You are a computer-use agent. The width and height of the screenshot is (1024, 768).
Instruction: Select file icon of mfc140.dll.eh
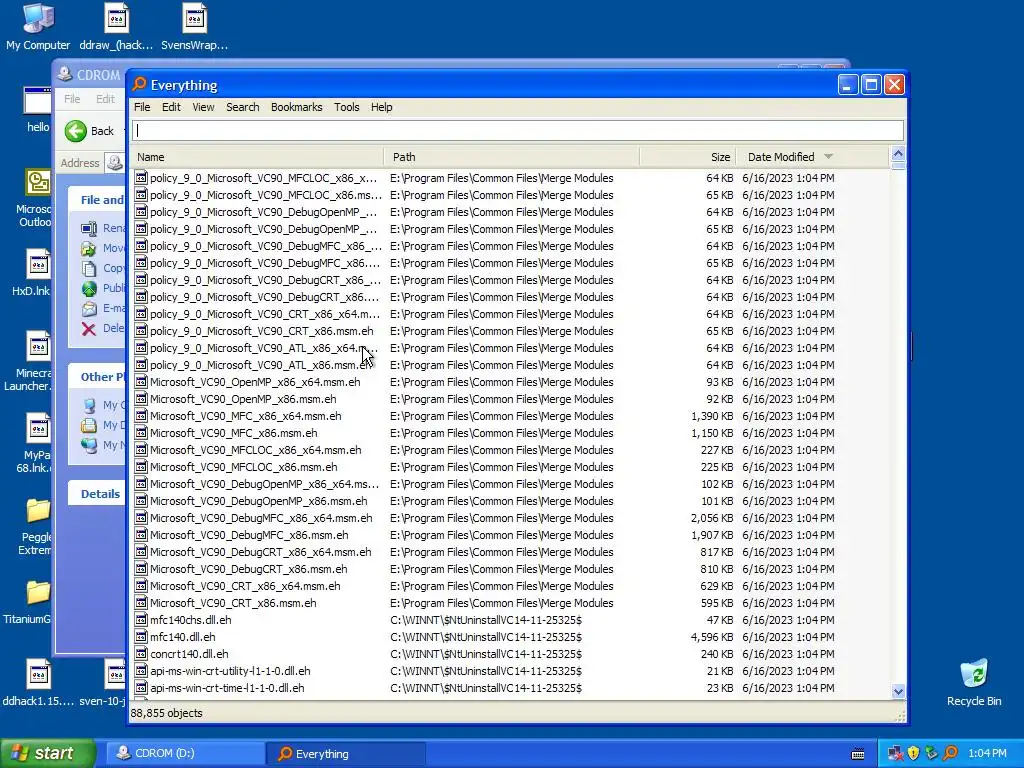(x=141, y=637)
